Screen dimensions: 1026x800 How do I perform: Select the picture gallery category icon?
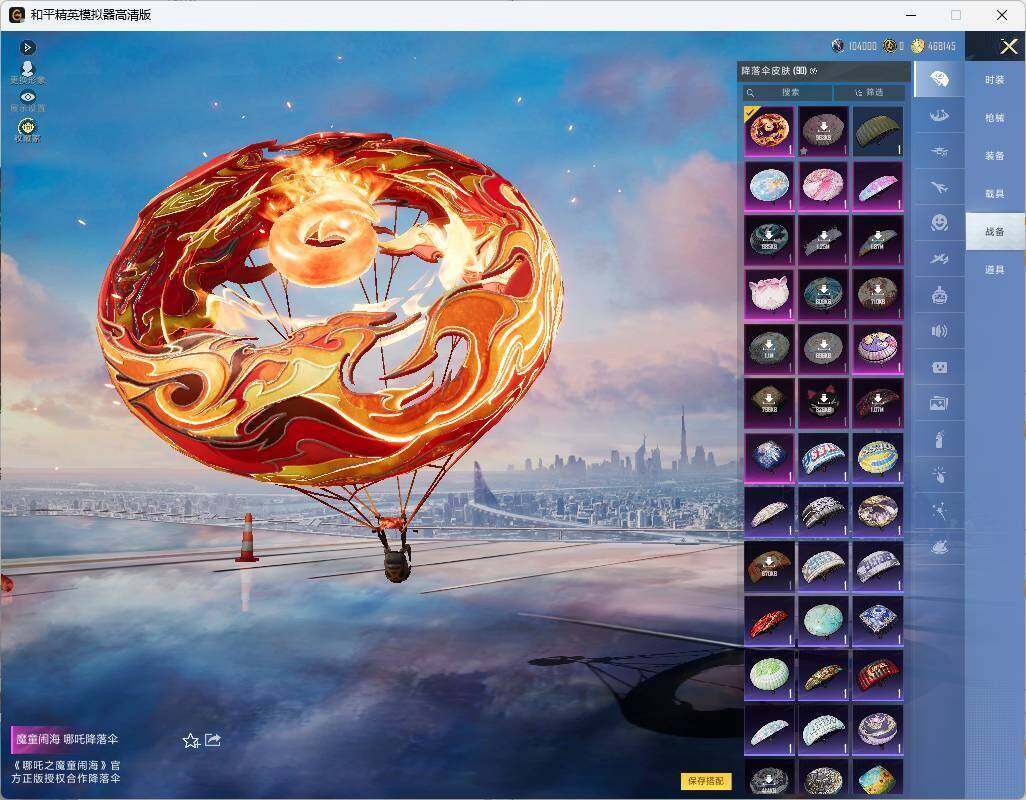click(x=939, y=403)
